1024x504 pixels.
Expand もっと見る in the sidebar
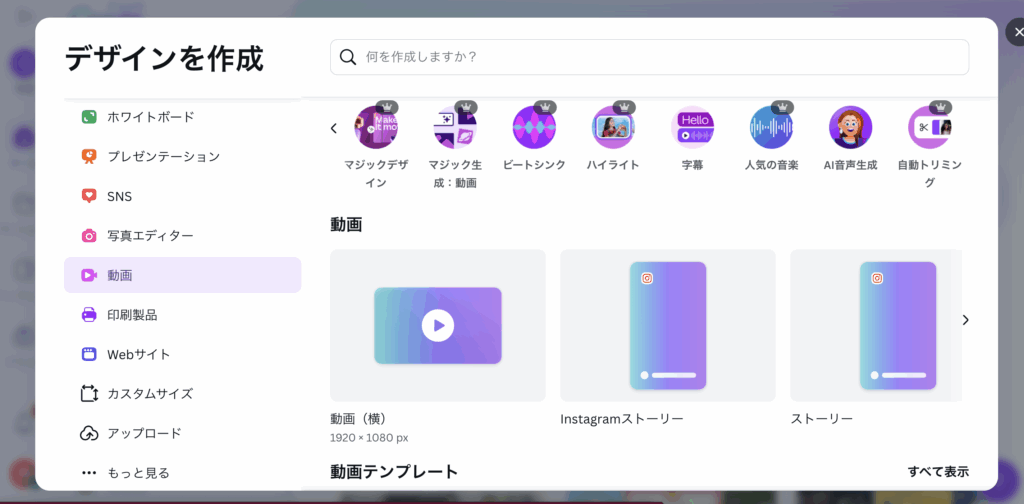tap(138, 472)
